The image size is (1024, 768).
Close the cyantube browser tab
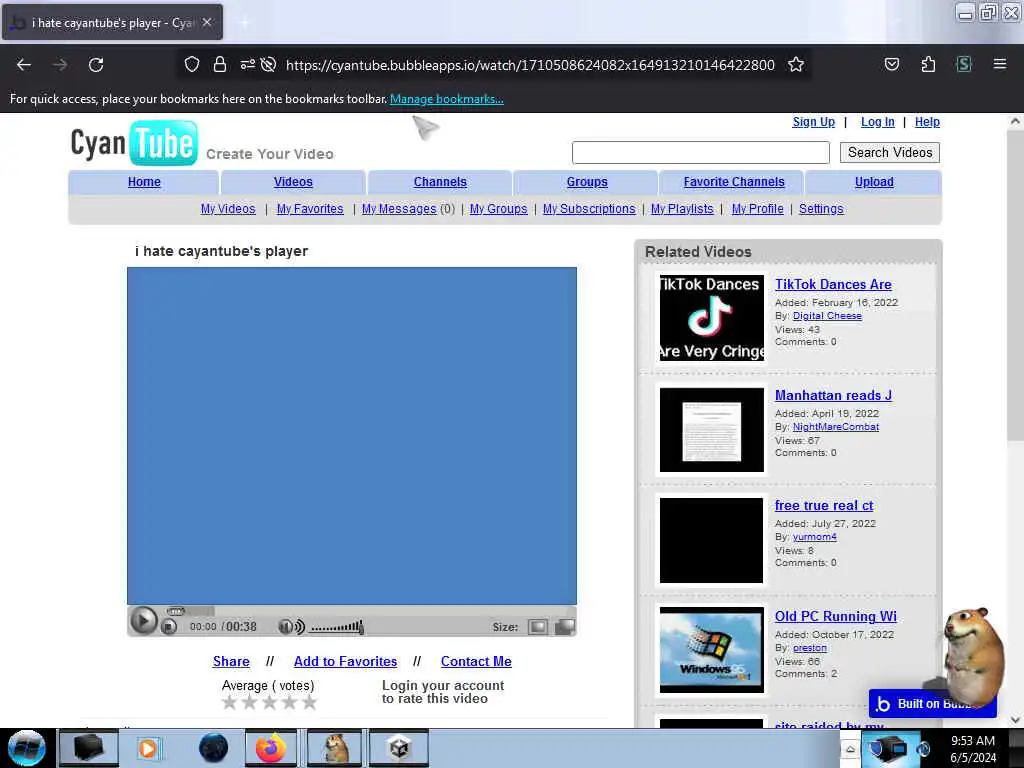point(207,22)
